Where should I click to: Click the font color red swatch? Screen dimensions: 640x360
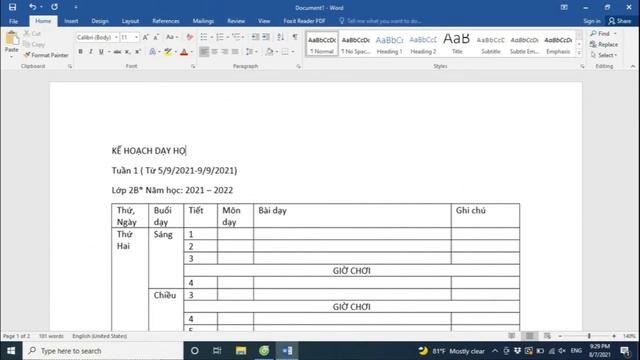click(x=184, y=52)
